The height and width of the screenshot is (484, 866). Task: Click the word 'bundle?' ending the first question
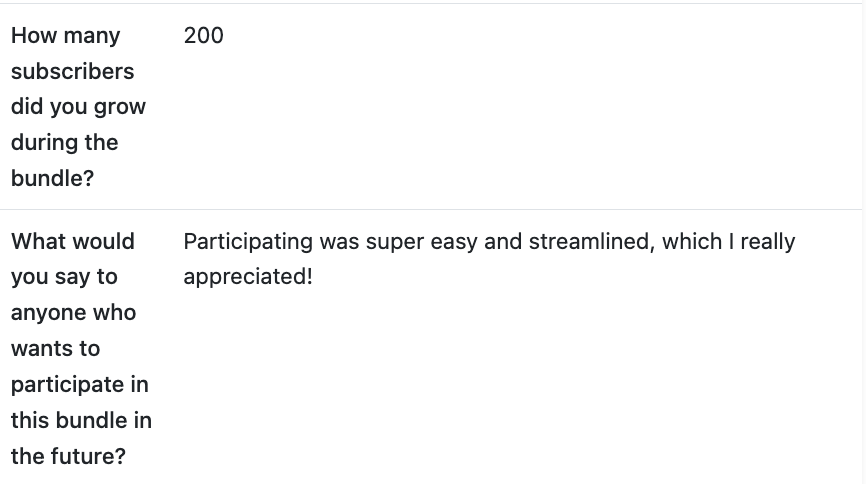coord(52,179)
